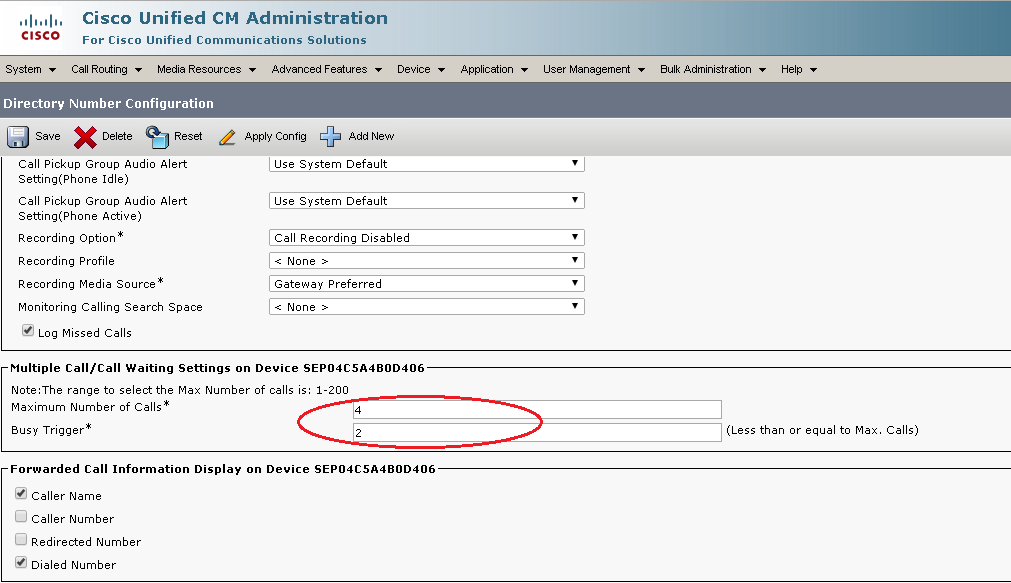The width and height of the screenshot is (1011, 583).
Task: Open the Recording Media Source dropdown
Action: pyautogui.click(x=427, y=284)
